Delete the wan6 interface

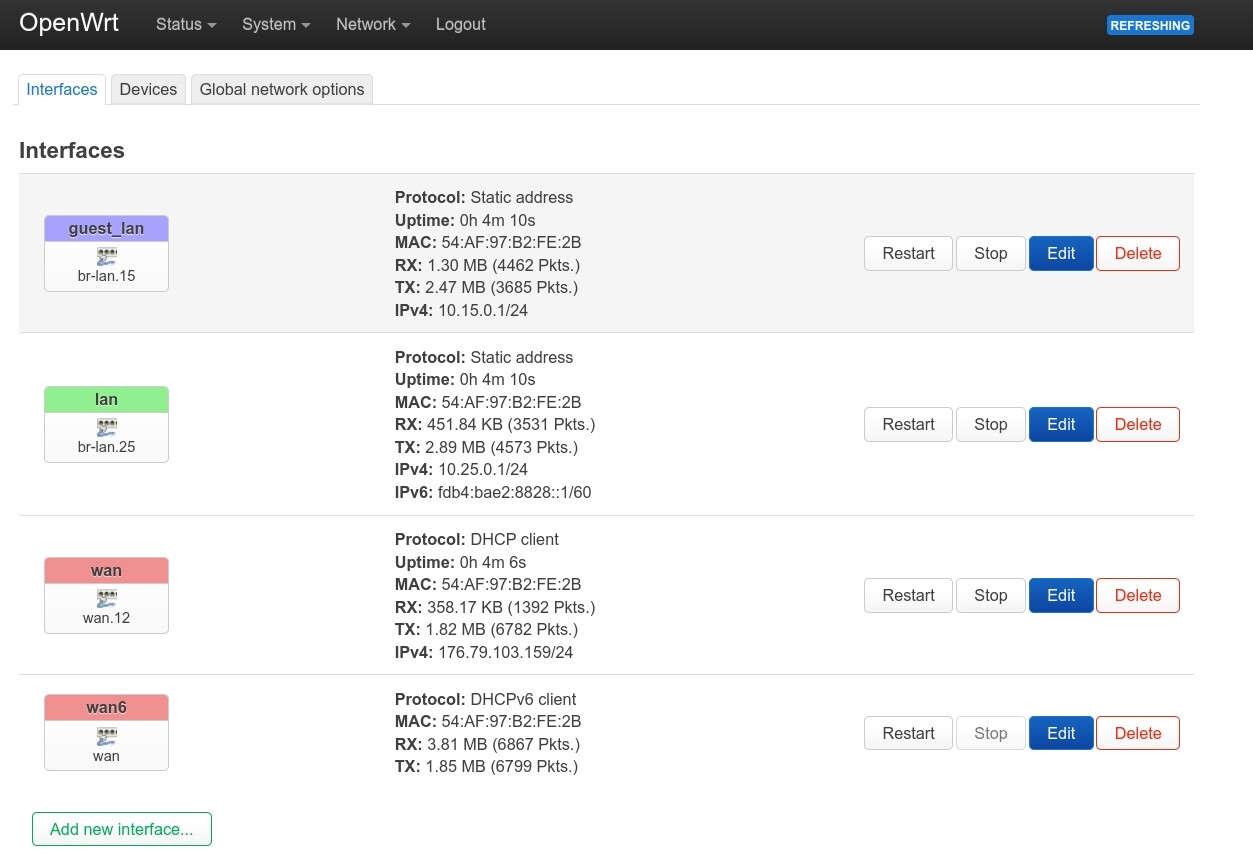1137,733
